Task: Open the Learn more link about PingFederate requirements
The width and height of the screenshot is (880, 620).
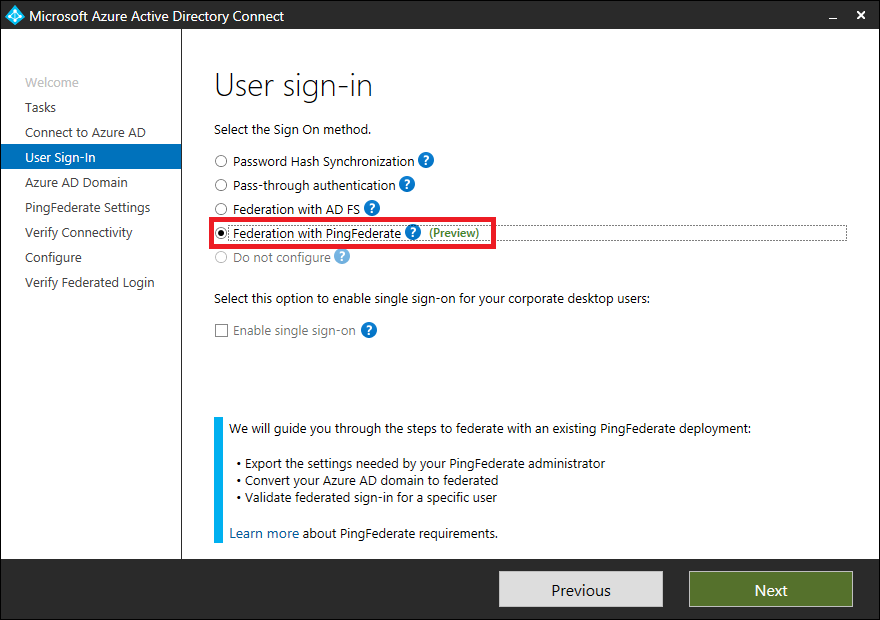Action: [264, 533]
